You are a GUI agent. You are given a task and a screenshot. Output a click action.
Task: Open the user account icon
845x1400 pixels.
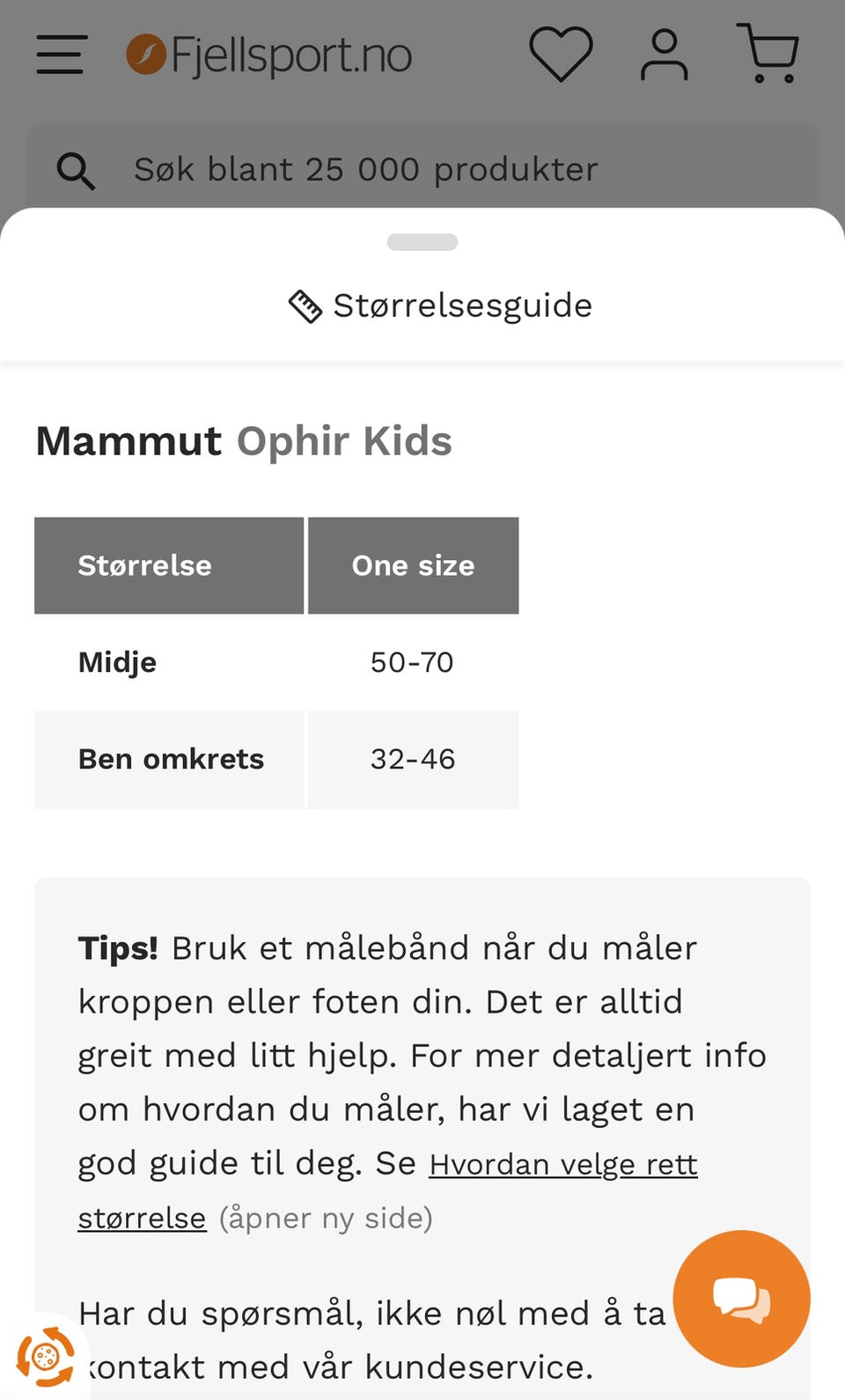664,55
